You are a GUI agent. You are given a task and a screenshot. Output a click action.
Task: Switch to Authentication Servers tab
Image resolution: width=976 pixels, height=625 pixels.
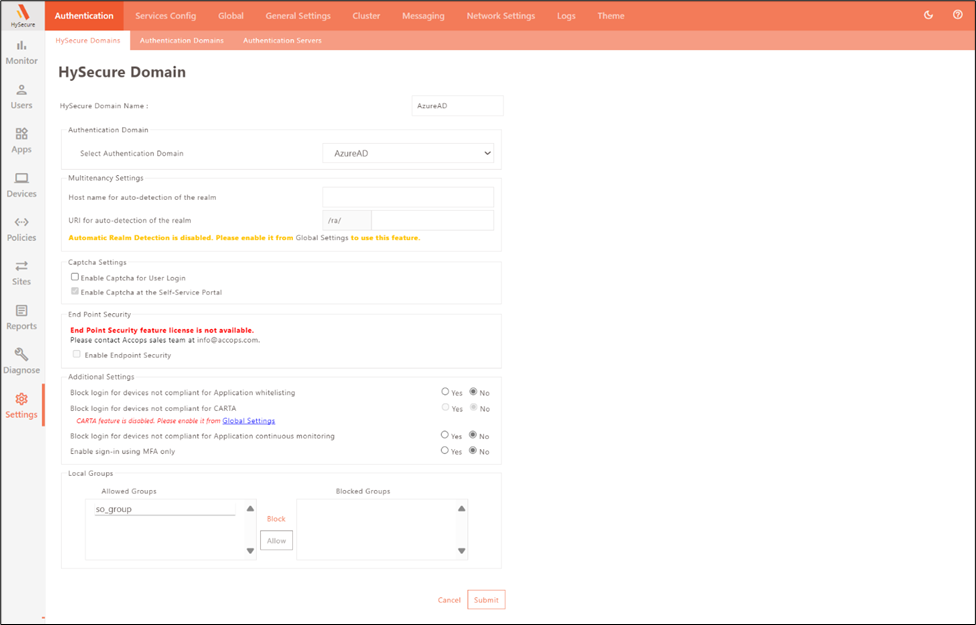(282, 41)
